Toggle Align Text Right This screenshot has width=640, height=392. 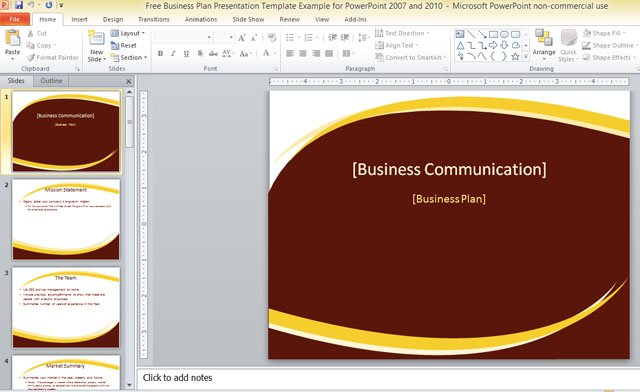tap(316, 53)
